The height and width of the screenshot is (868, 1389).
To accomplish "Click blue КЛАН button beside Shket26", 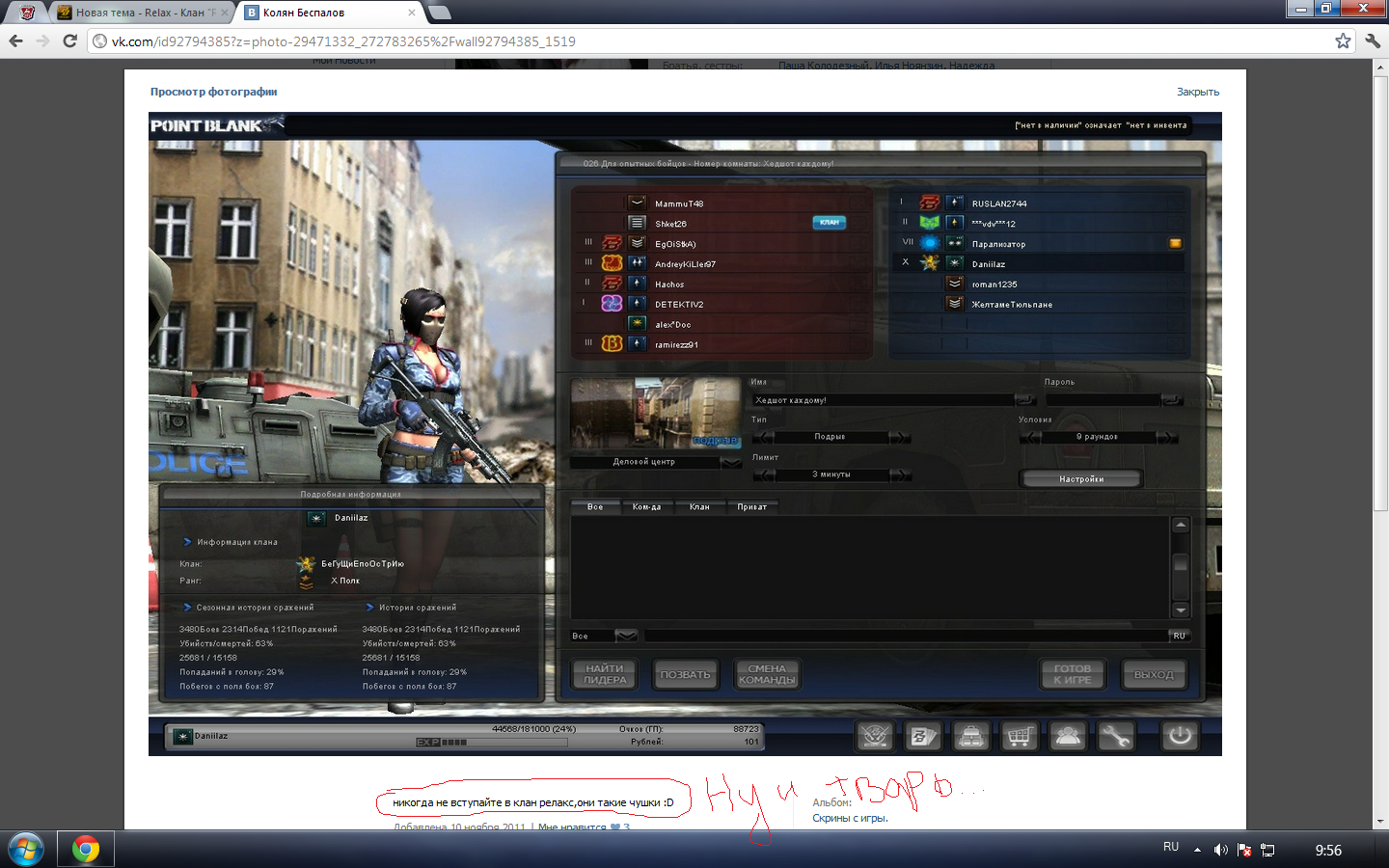I will tap(829, 223).
